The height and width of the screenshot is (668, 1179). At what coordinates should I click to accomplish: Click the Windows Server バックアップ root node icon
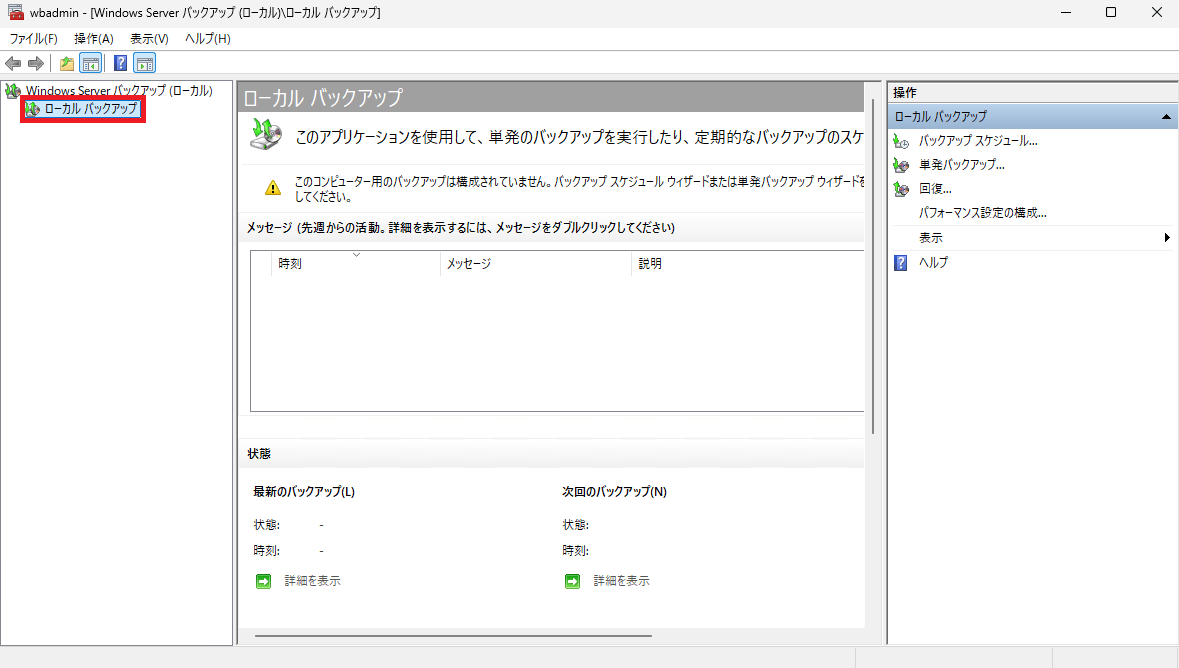point(13,91)
